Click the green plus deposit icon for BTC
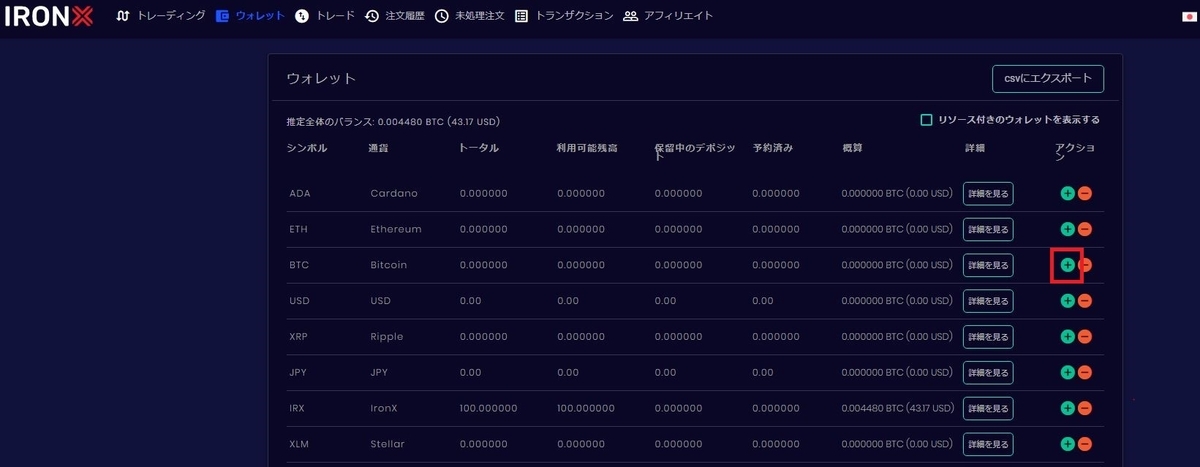 point(1067,265)
